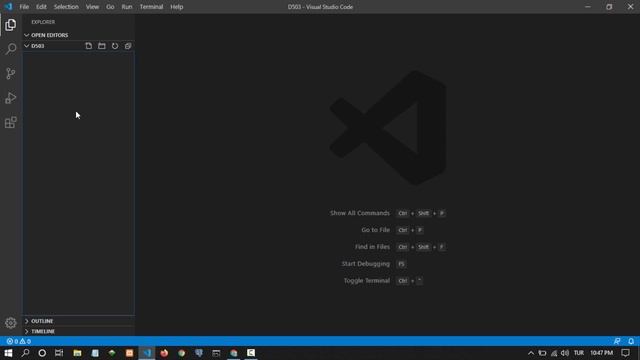Viewport: 640px width, 360px height.
Task: Open Windows search from the taskbar
Action: [x=25, y=353]
